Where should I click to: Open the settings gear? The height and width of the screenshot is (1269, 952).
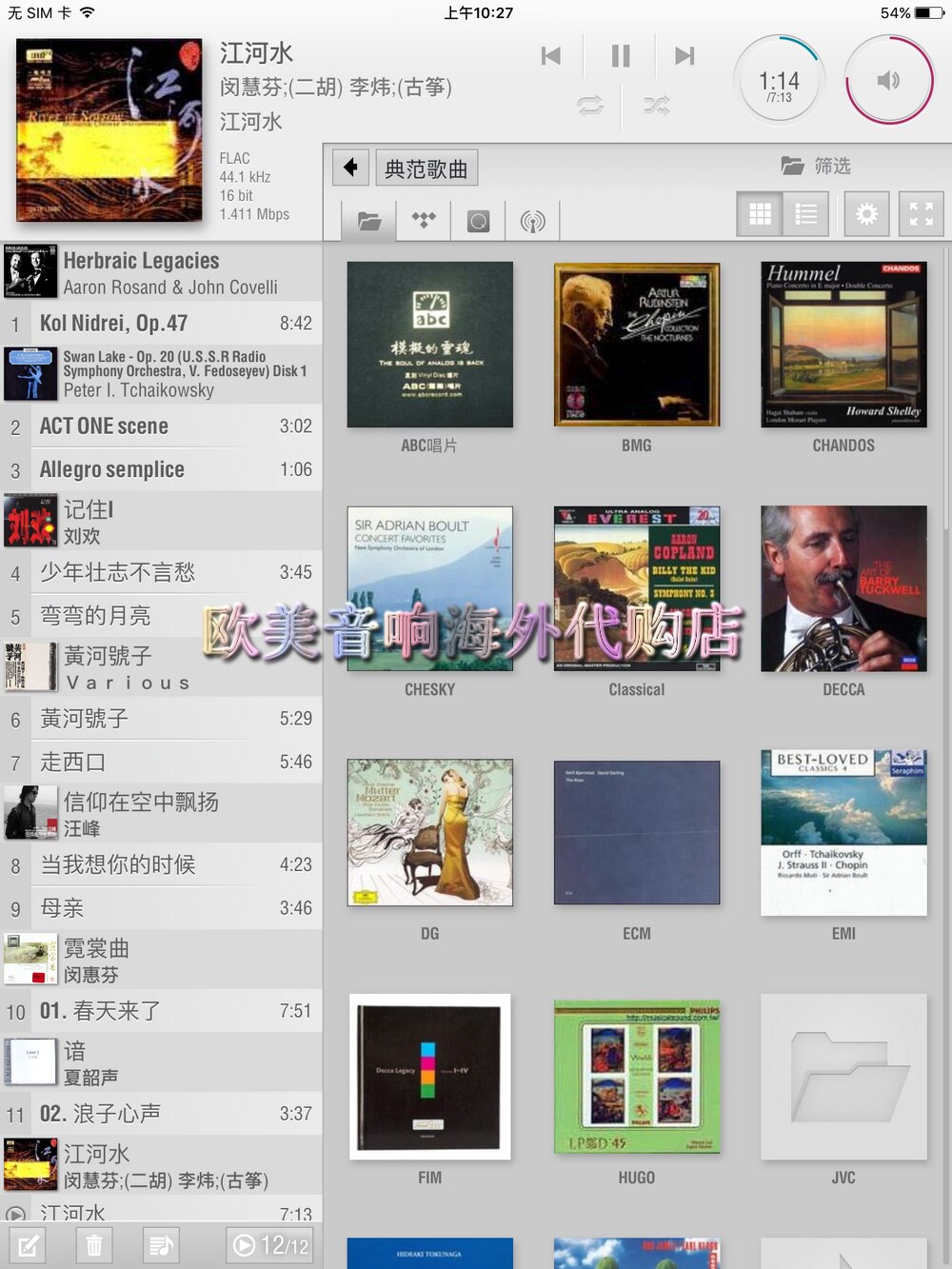click(x=866, y=214)
